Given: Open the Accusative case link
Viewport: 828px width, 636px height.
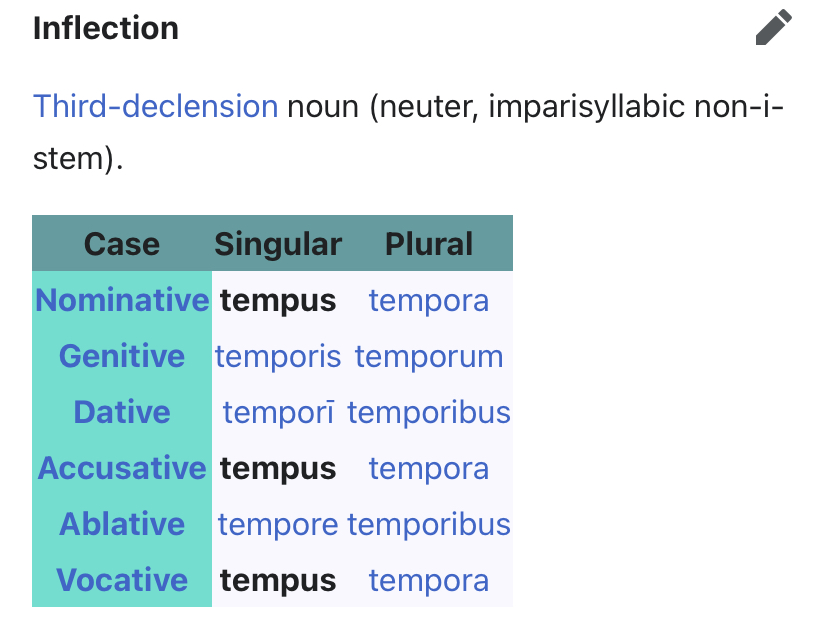Looking at the screenshot, I should [122, 468].
